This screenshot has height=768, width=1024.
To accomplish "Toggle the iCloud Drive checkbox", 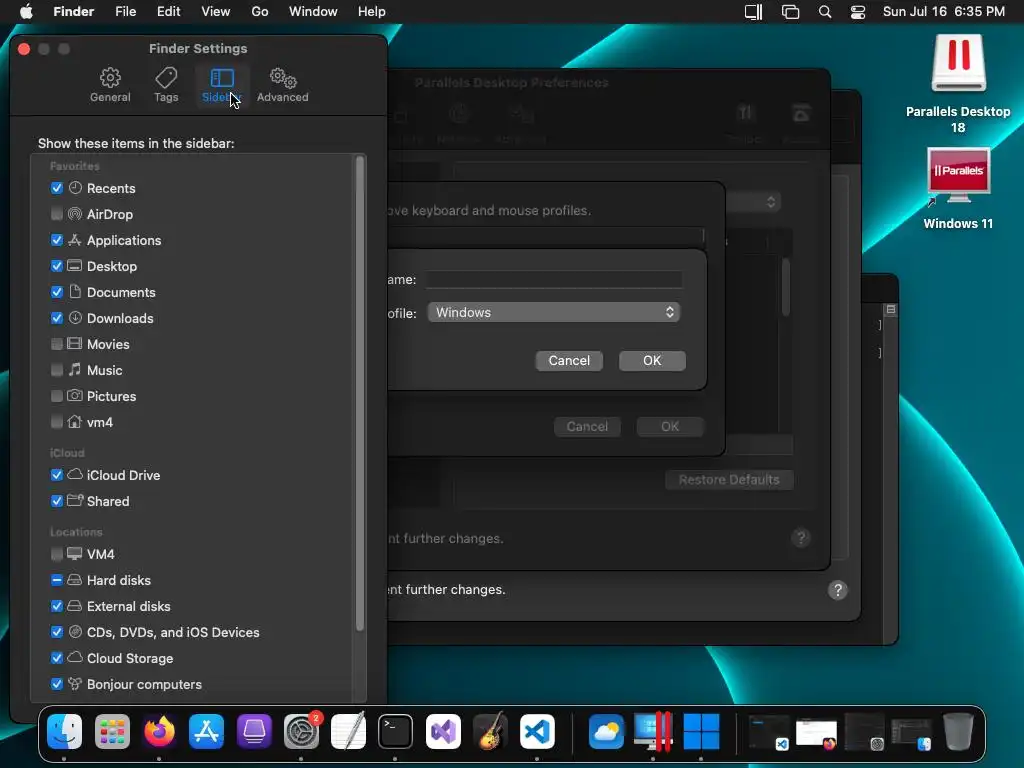I will [x=57, y=475].
